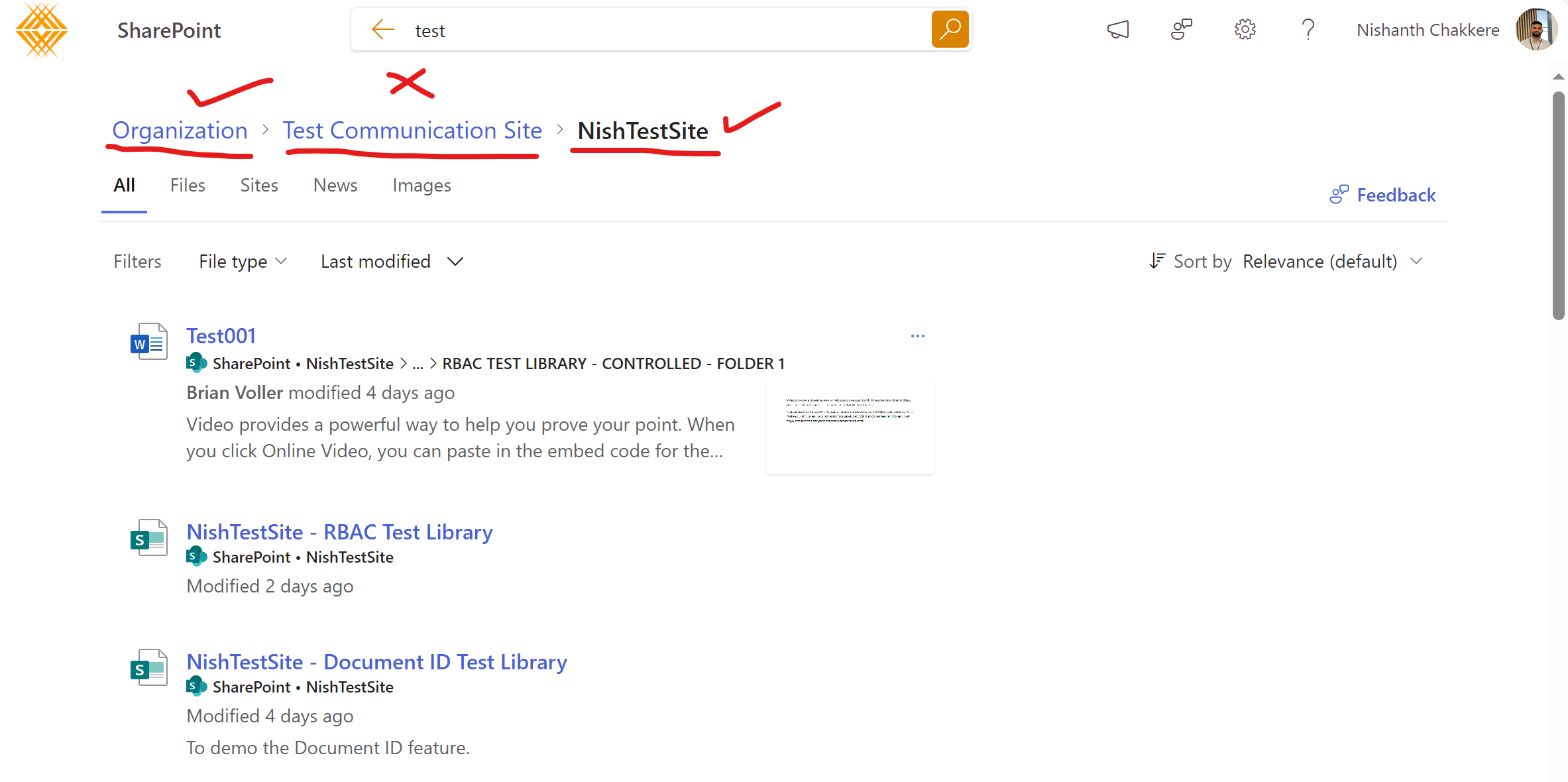Image resolution: width=1568 pixels, height=782 pixels.
Task: Click the Nishanth Chakkere account name
Action: (x=1428, y=30)
